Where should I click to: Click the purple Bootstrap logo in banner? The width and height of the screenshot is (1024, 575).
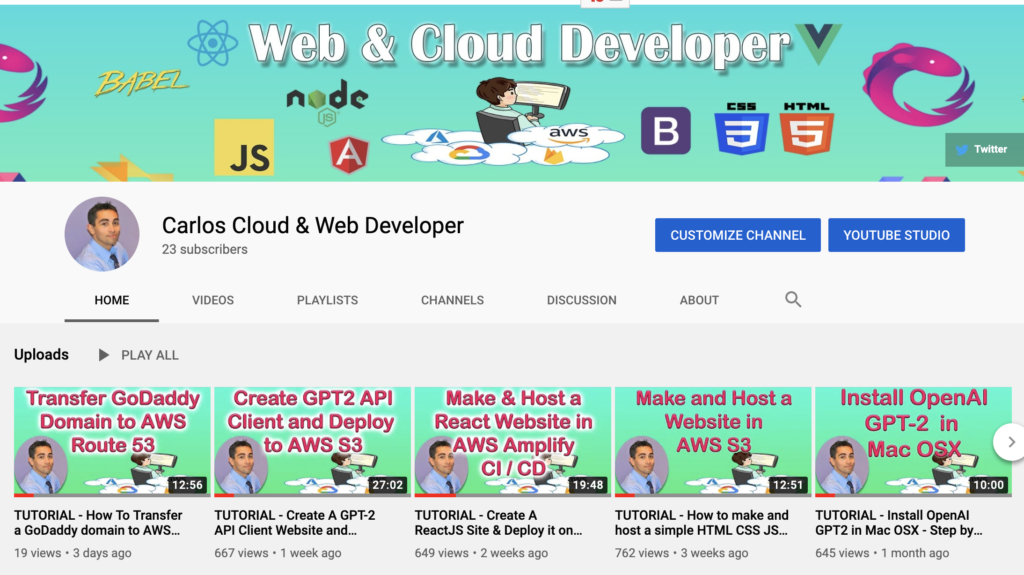tap(666, 131)
